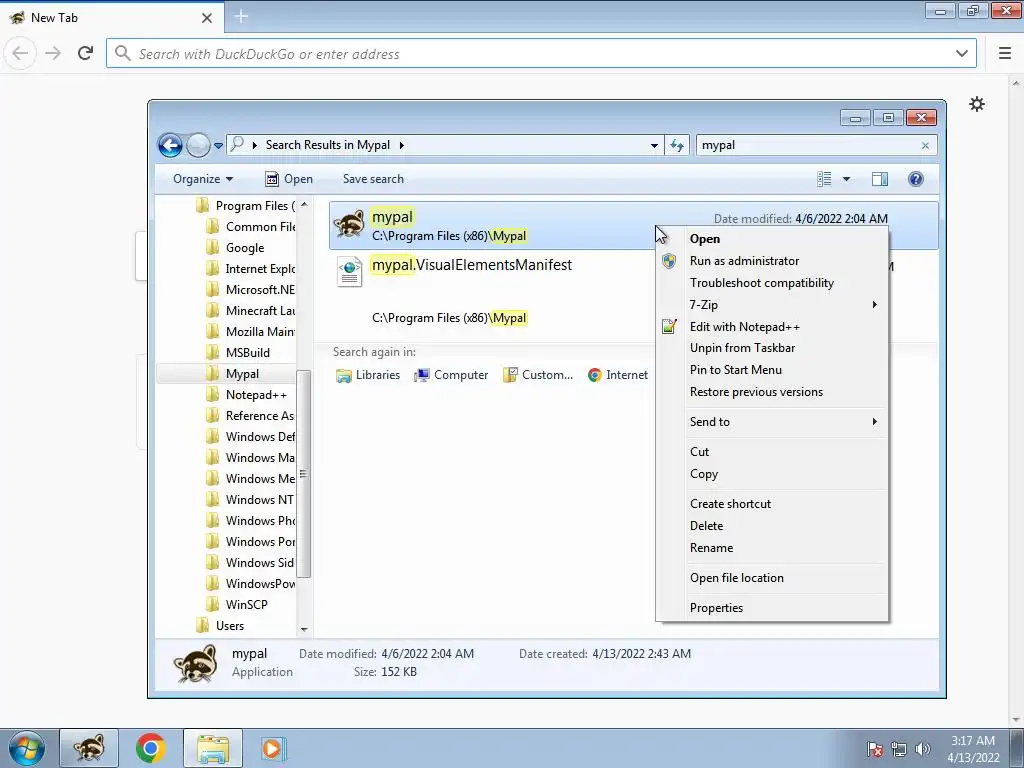Search again on the Internet
The image size is (1024, 768).
coord(618,375)
